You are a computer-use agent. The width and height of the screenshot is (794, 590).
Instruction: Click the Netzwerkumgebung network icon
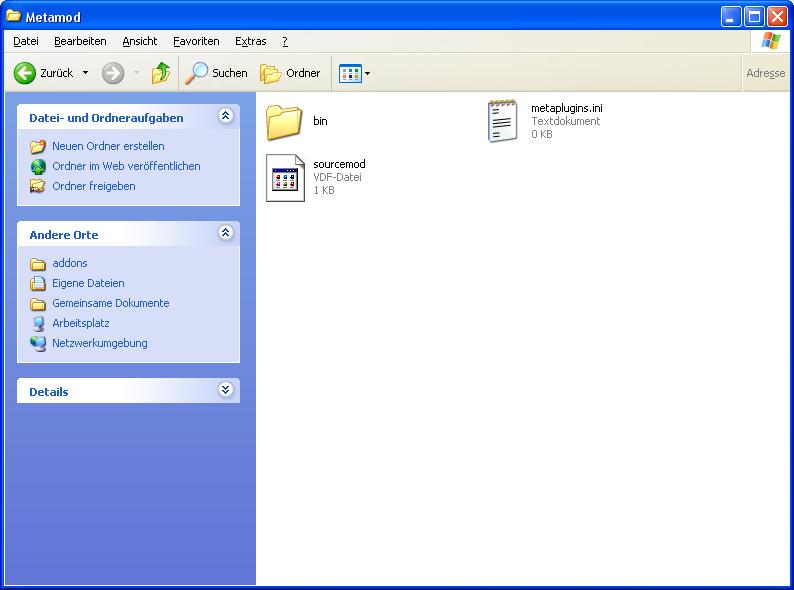tap(38, 344)
